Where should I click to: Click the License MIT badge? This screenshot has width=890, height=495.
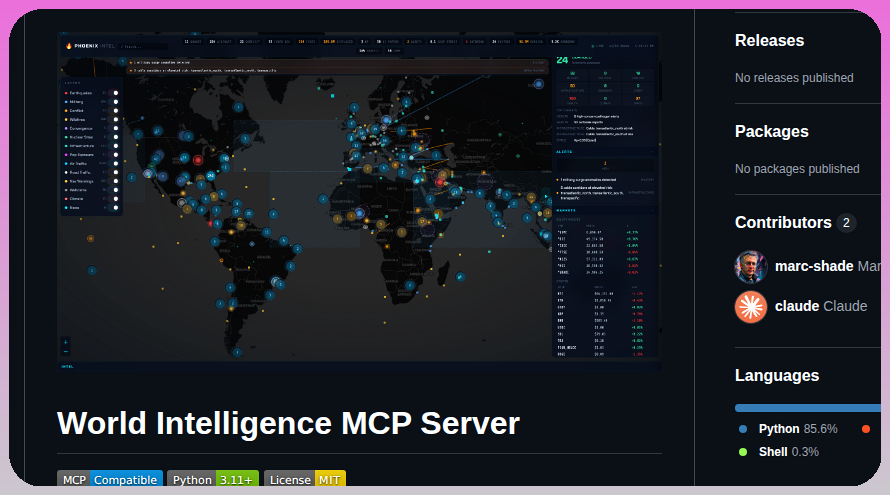(x=305, y=479)
